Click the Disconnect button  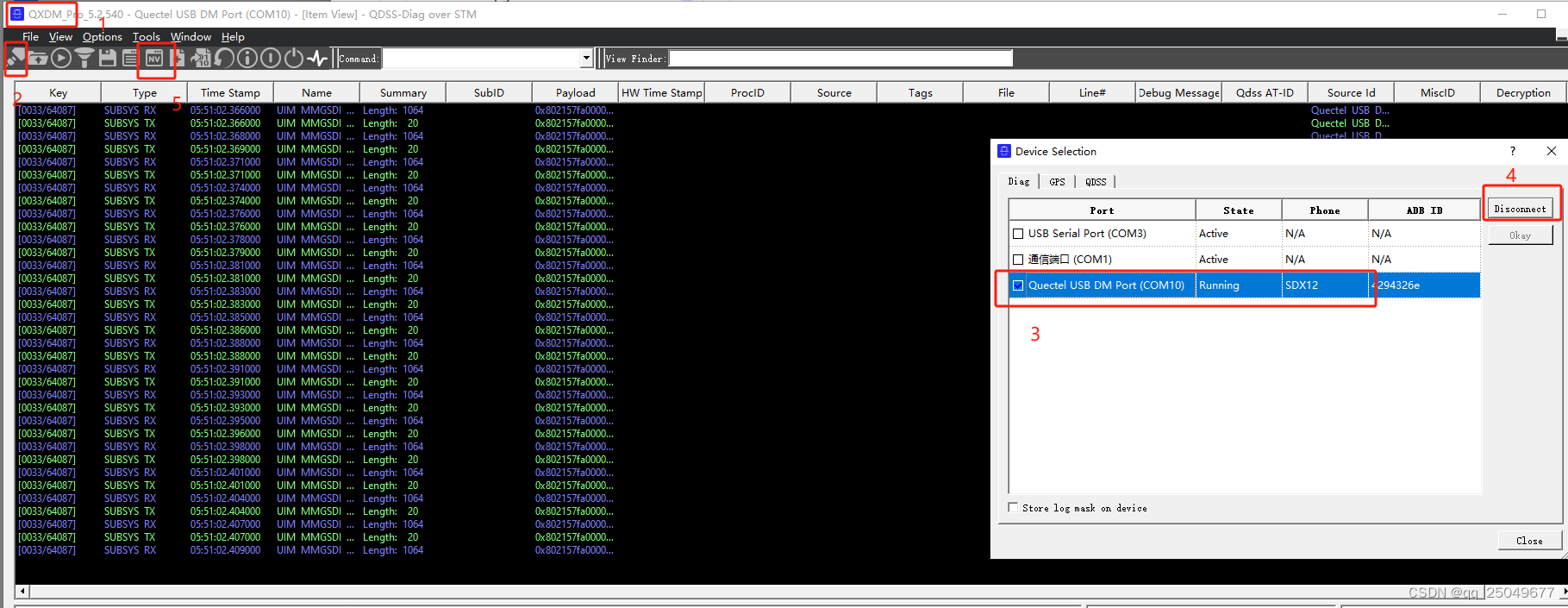tap(1520, 209)
